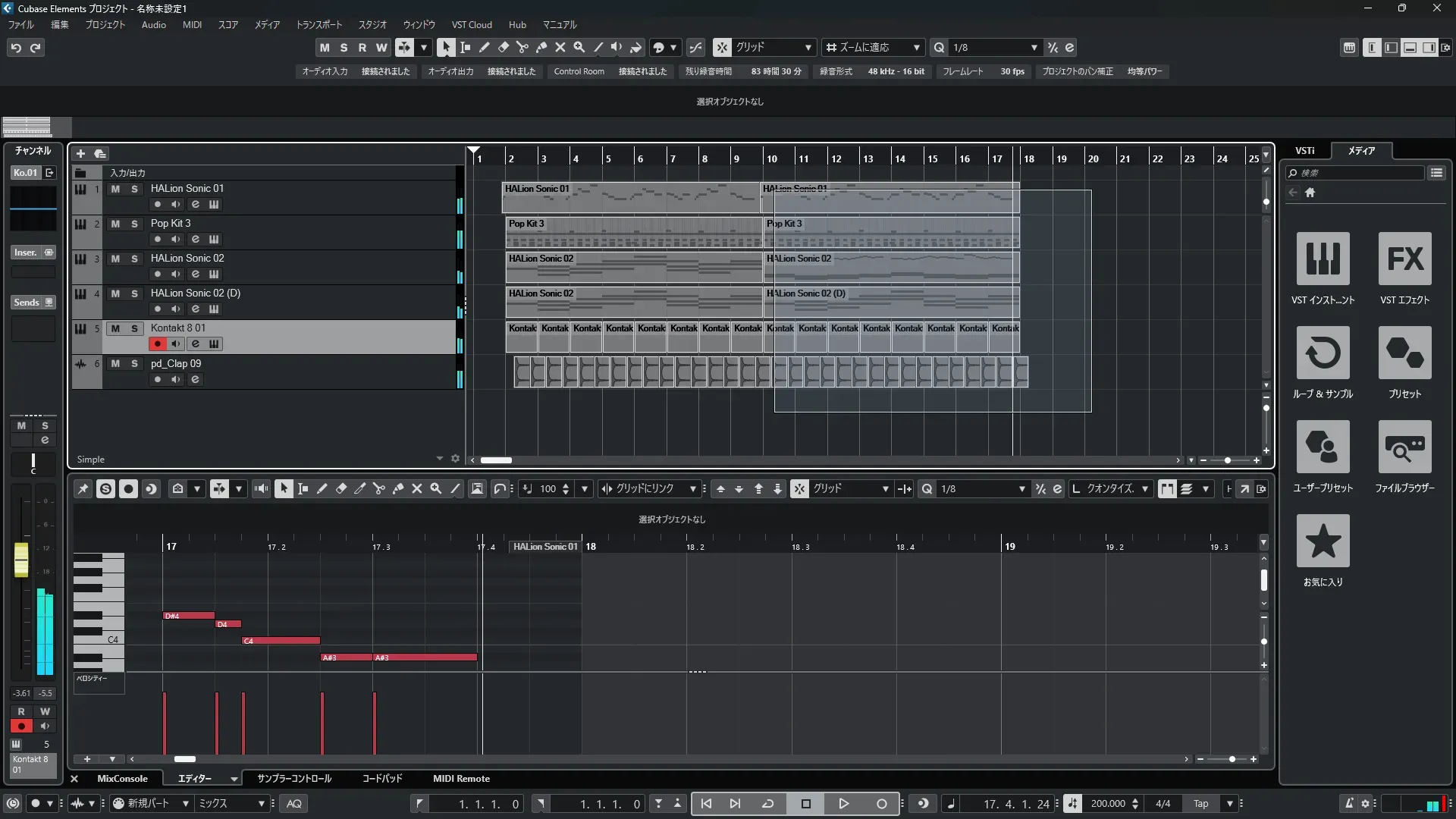This screenshot has width=1456, height=819.
Task: Click the Play button in transport bar
Action: click(843, 804)
